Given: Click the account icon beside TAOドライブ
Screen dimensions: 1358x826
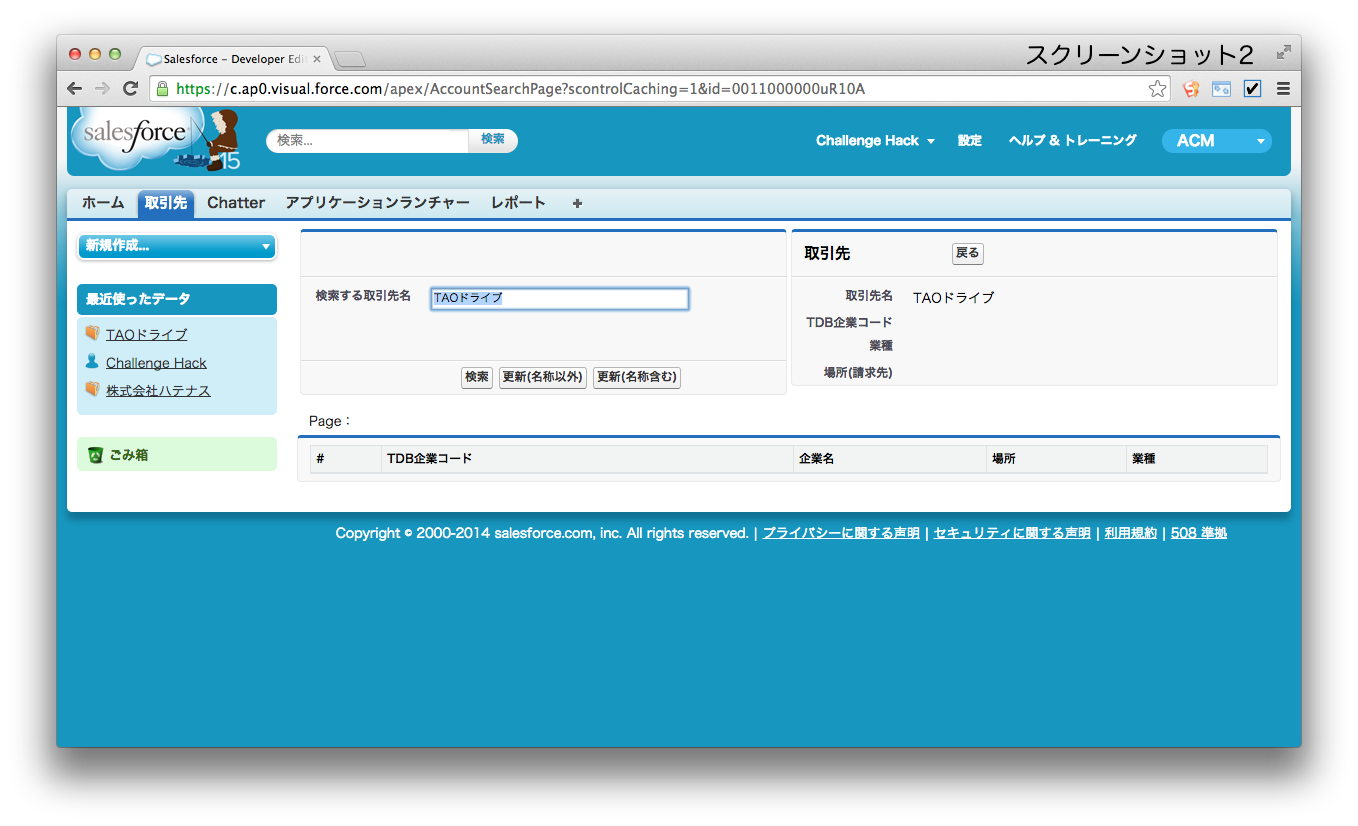Looking at the screenshot, I should 93,333.
